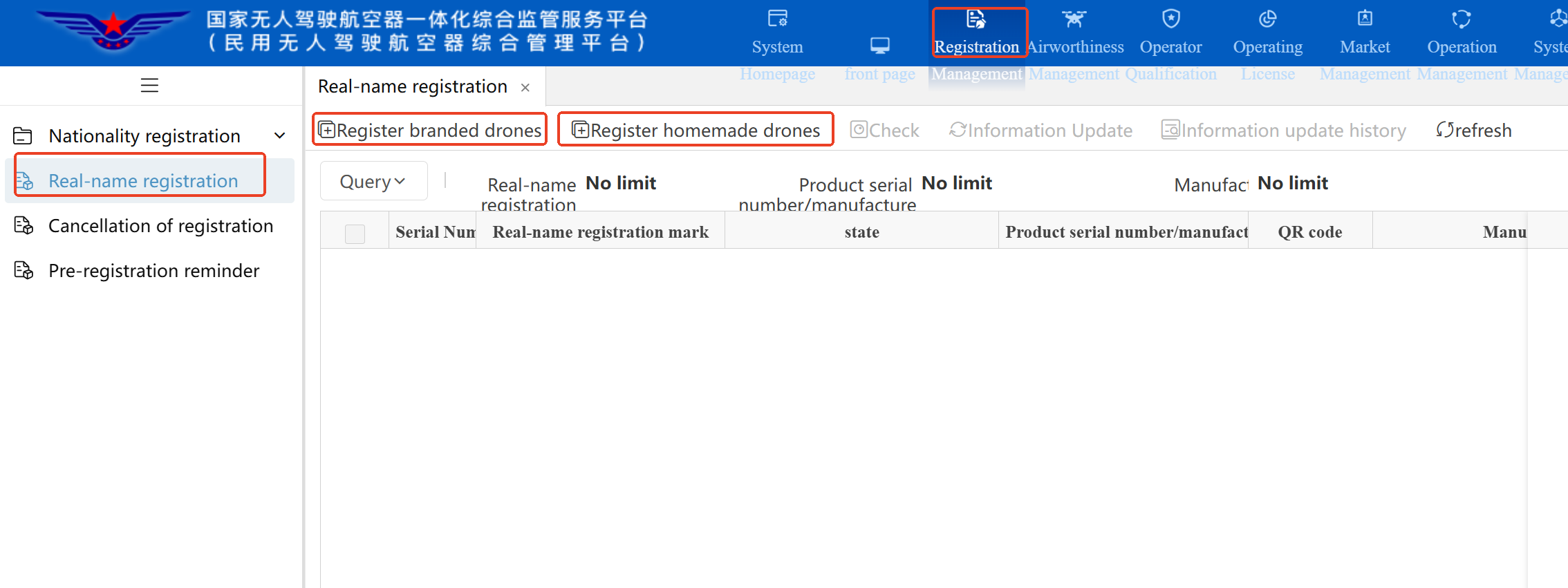Click the Airworthiness Management menu label
The height and width of the screenshot is (588, 1568).
point(1074,60)
